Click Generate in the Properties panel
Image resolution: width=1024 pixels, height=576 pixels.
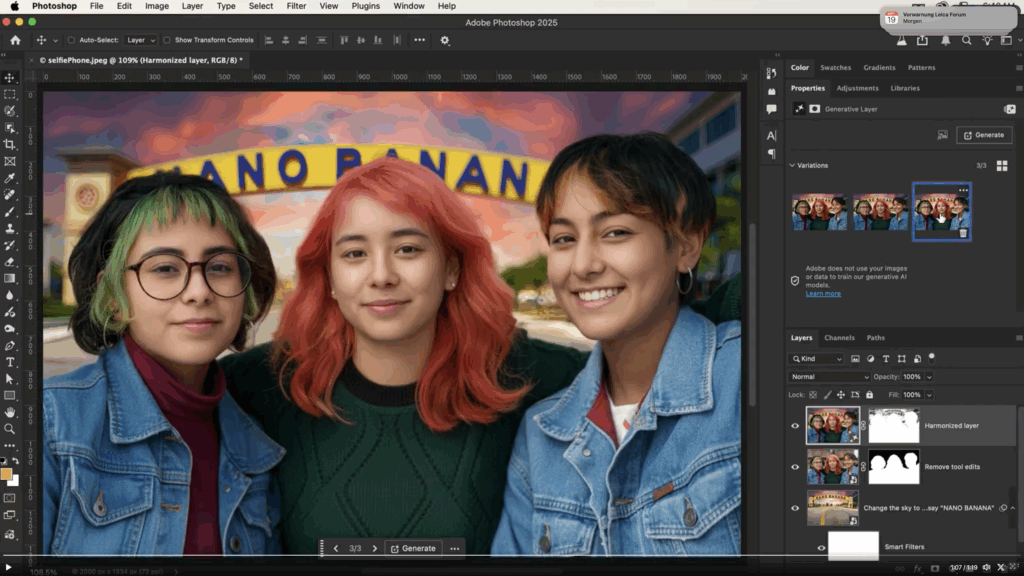[x=983, y=135]
